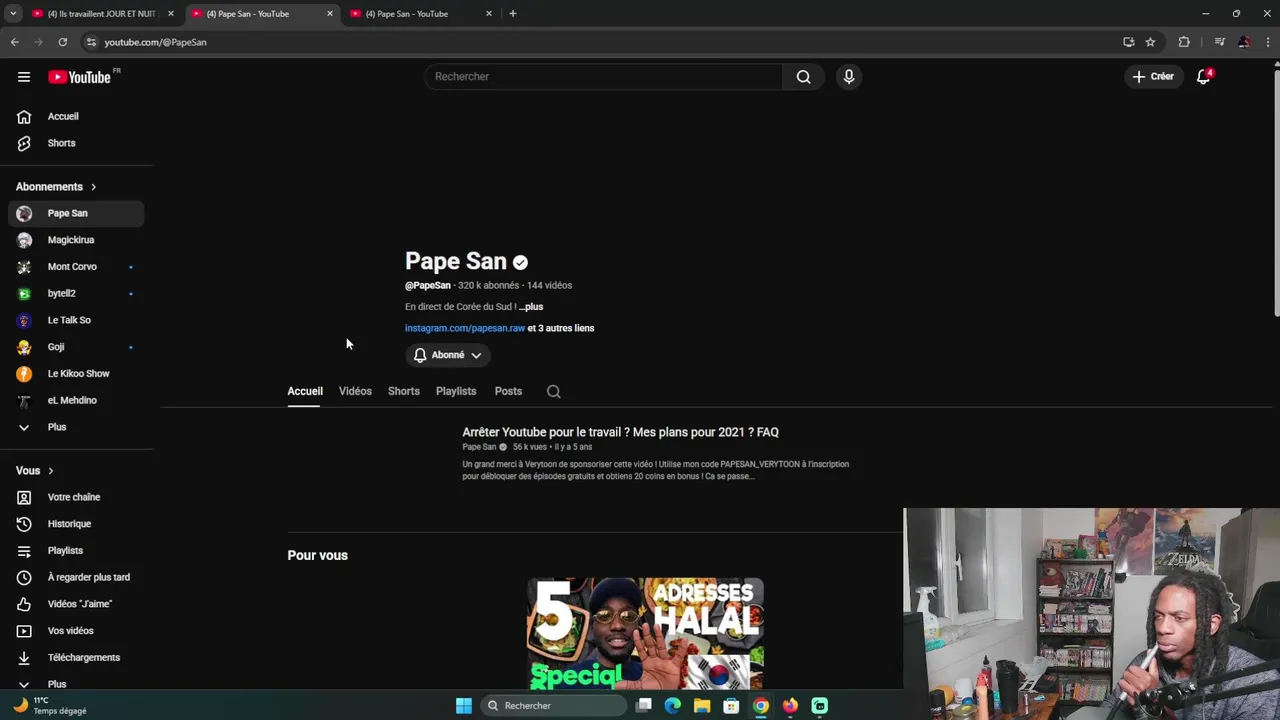Open Le Talk So channel in sidebar
This screenshot has width=1280, height=720.
pos(76,320)
